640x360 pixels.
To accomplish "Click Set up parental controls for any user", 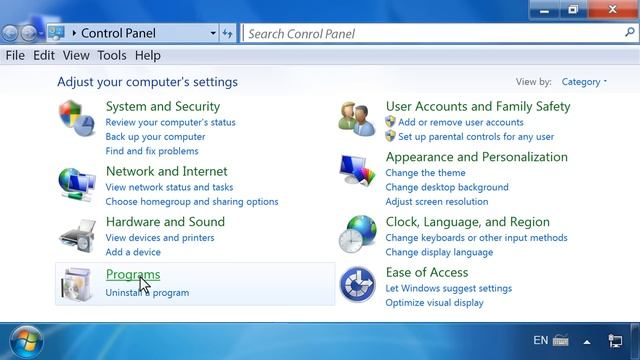I will tap(476, 136).
